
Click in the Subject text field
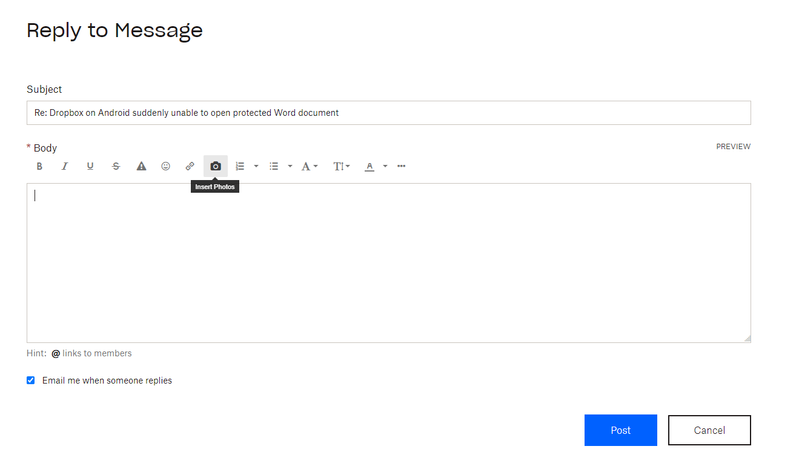[x=388, y=113]
